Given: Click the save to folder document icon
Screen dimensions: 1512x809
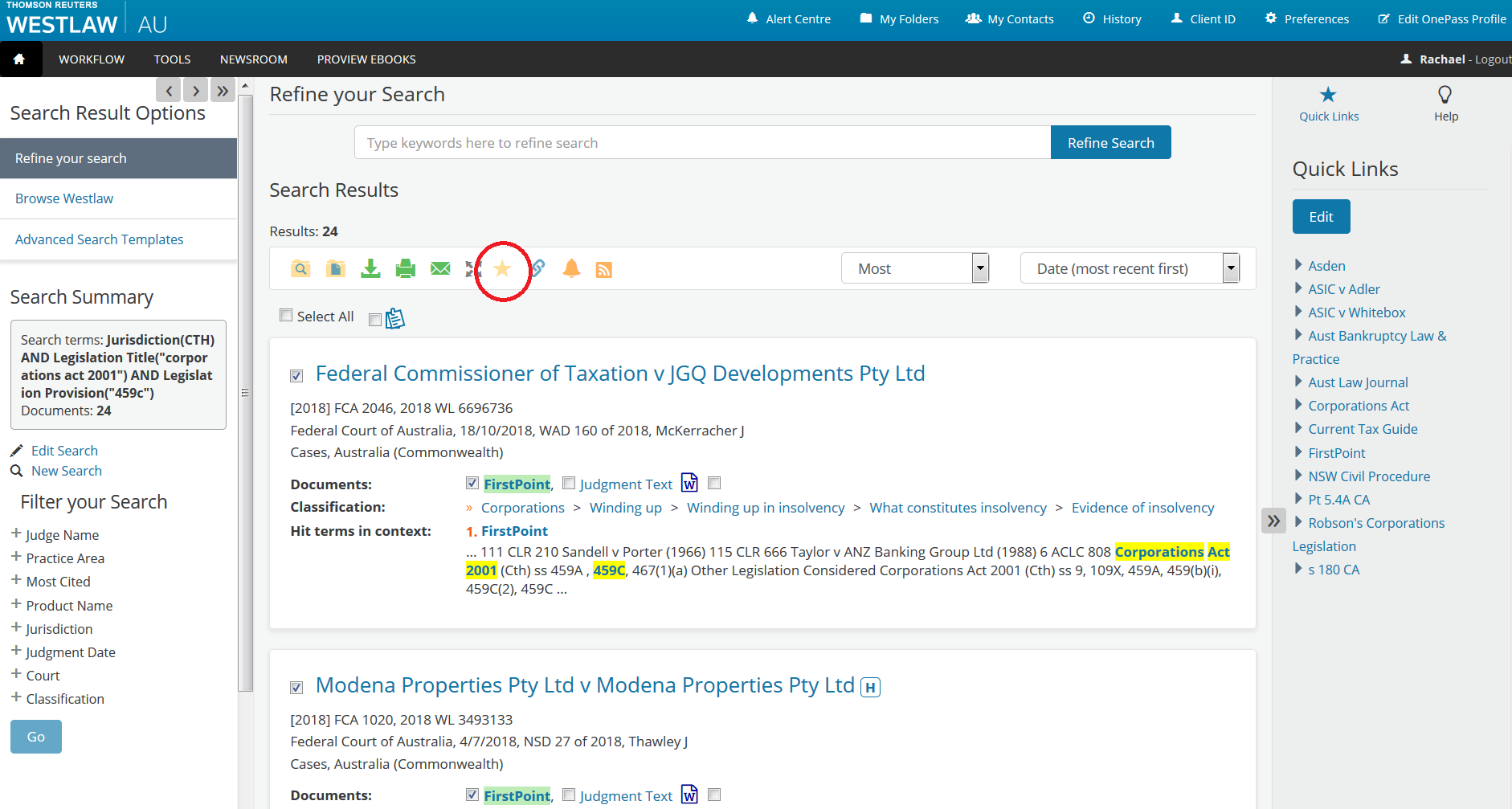Looking at the screenshot, I should point(336,269).
